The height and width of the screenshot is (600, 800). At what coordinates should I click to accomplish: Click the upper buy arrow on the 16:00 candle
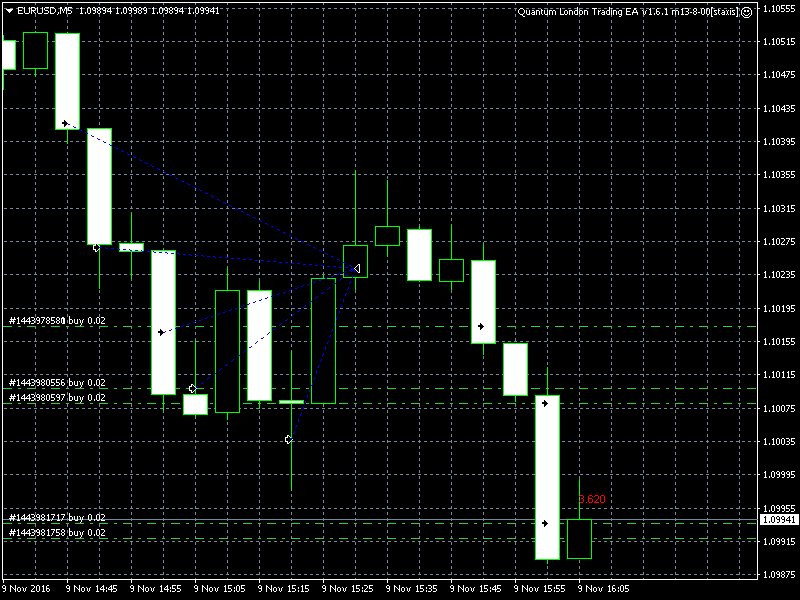click(x=545, y=403)
